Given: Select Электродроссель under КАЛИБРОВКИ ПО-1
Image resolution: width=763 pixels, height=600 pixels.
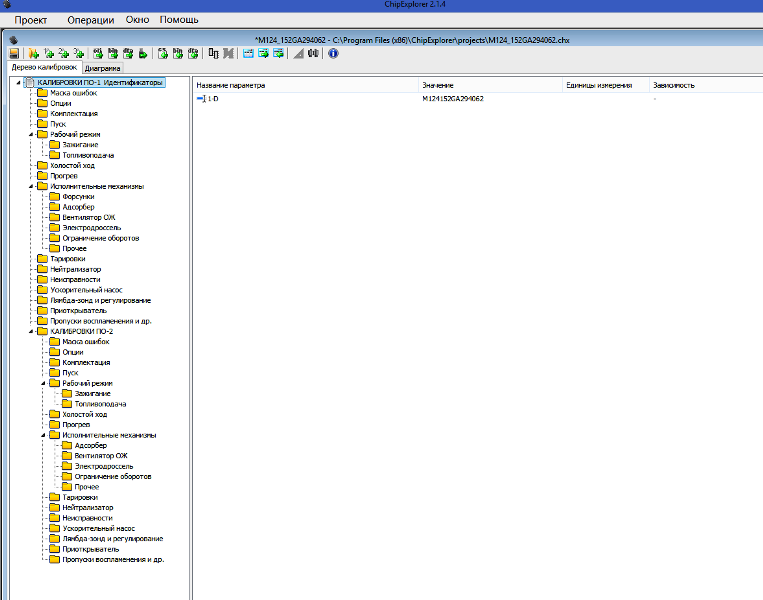Looking at the screenshot, I should click(91, 228).
